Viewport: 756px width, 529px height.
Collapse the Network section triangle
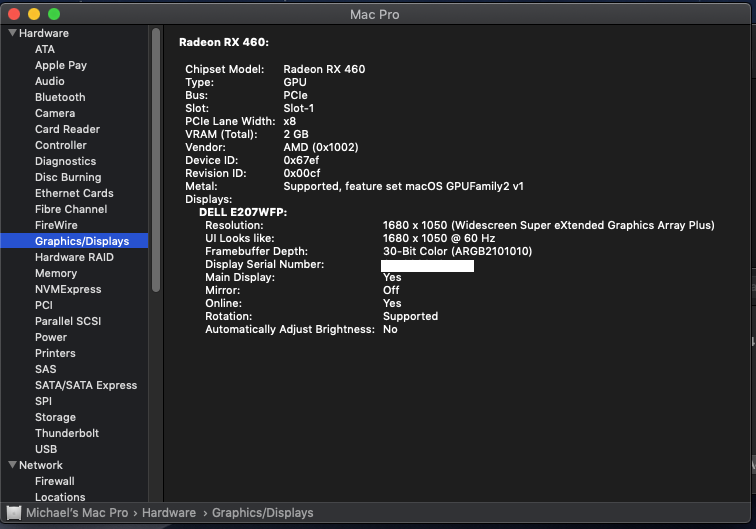13,465
